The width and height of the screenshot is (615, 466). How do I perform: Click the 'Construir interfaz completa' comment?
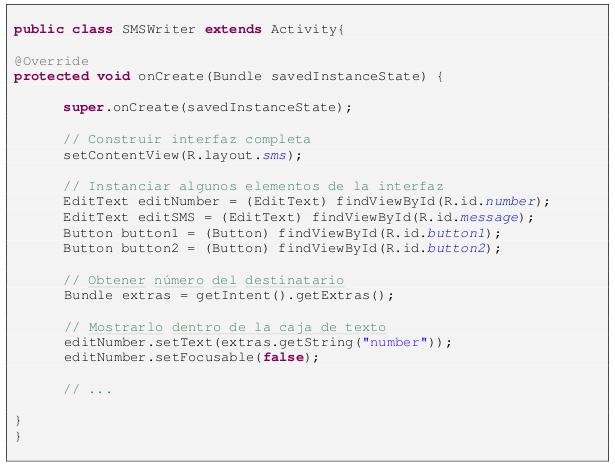pos(187,140)
